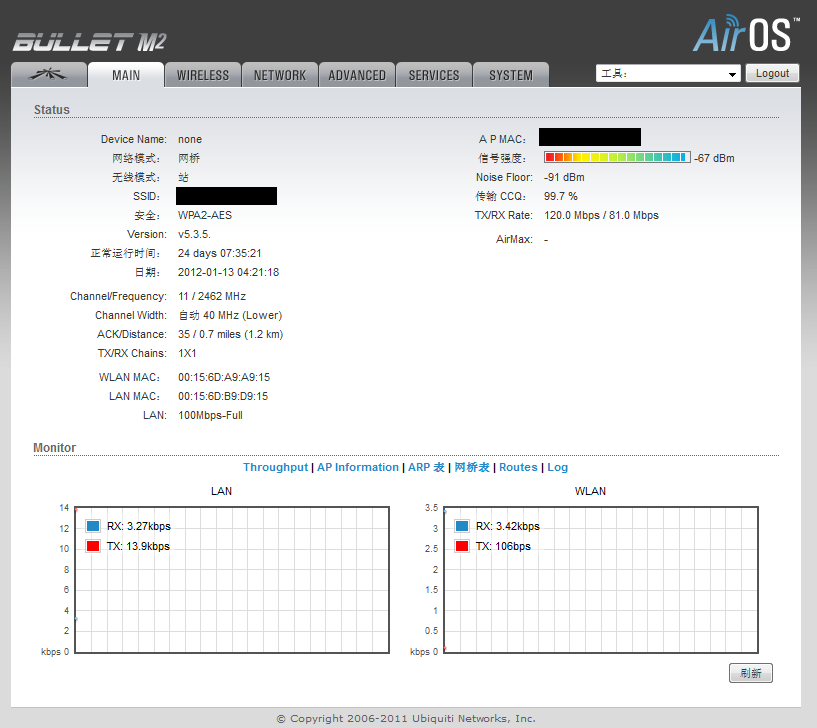
Task: Click the TX/RX Rate 120.0 Mbps / 81.0 Mbps
Action: coord(601,215)
